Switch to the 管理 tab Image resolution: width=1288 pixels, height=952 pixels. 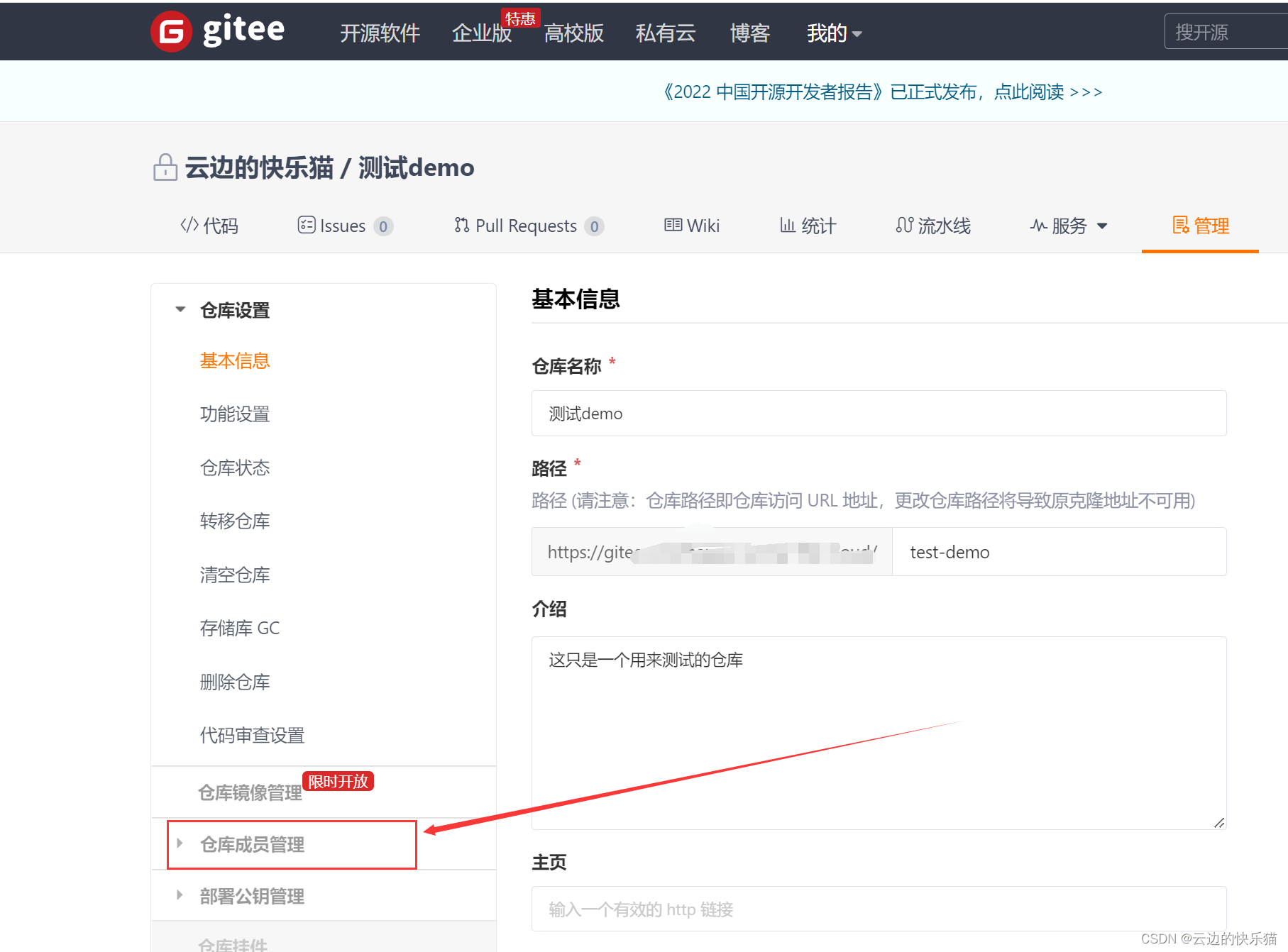click(1201, 226)
